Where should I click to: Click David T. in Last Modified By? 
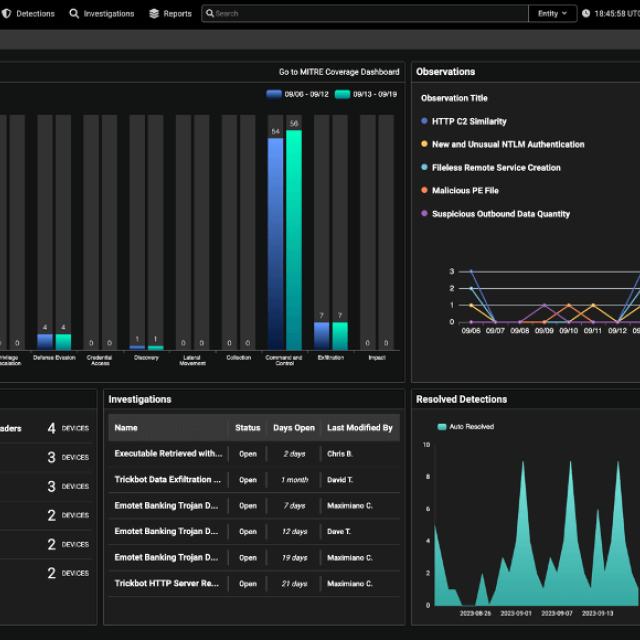point(340,480)
